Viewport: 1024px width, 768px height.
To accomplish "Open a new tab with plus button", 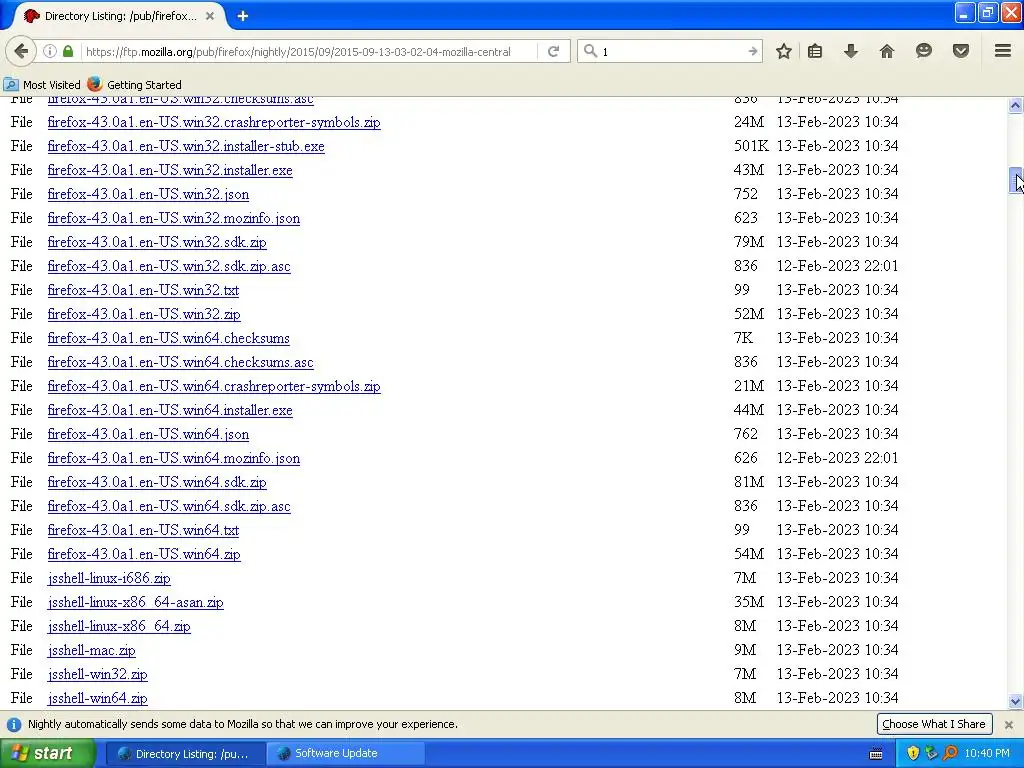I will (243, 16).
